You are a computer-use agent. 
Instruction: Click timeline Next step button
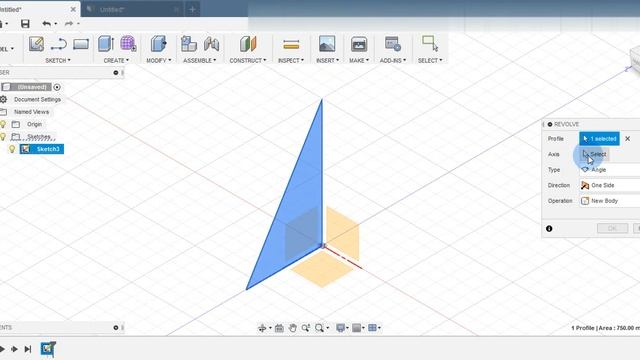tap(14, 349)
